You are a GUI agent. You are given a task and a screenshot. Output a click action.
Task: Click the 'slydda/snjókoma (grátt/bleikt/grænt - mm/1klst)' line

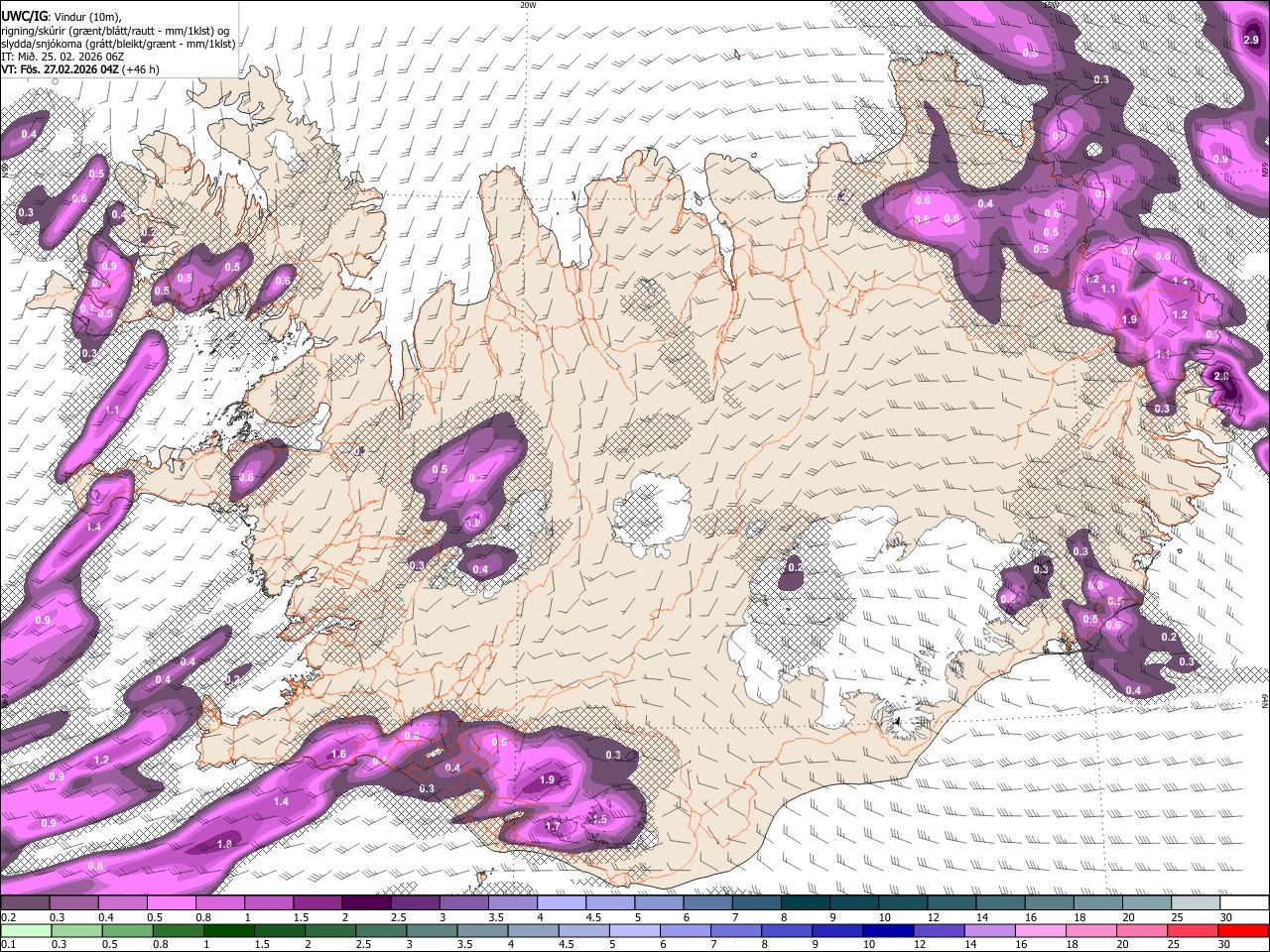(118, 44)
